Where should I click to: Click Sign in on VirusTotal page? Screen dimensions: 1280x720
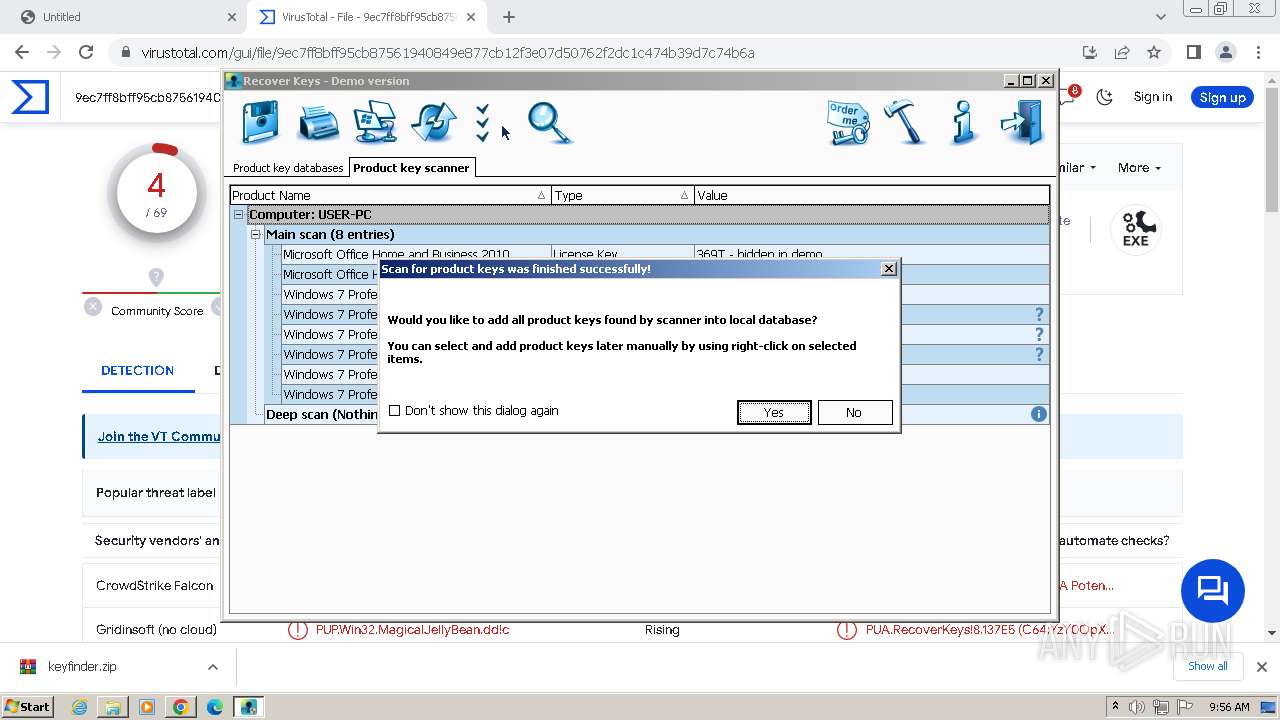pyautogui.click(x=1153, y=97)
